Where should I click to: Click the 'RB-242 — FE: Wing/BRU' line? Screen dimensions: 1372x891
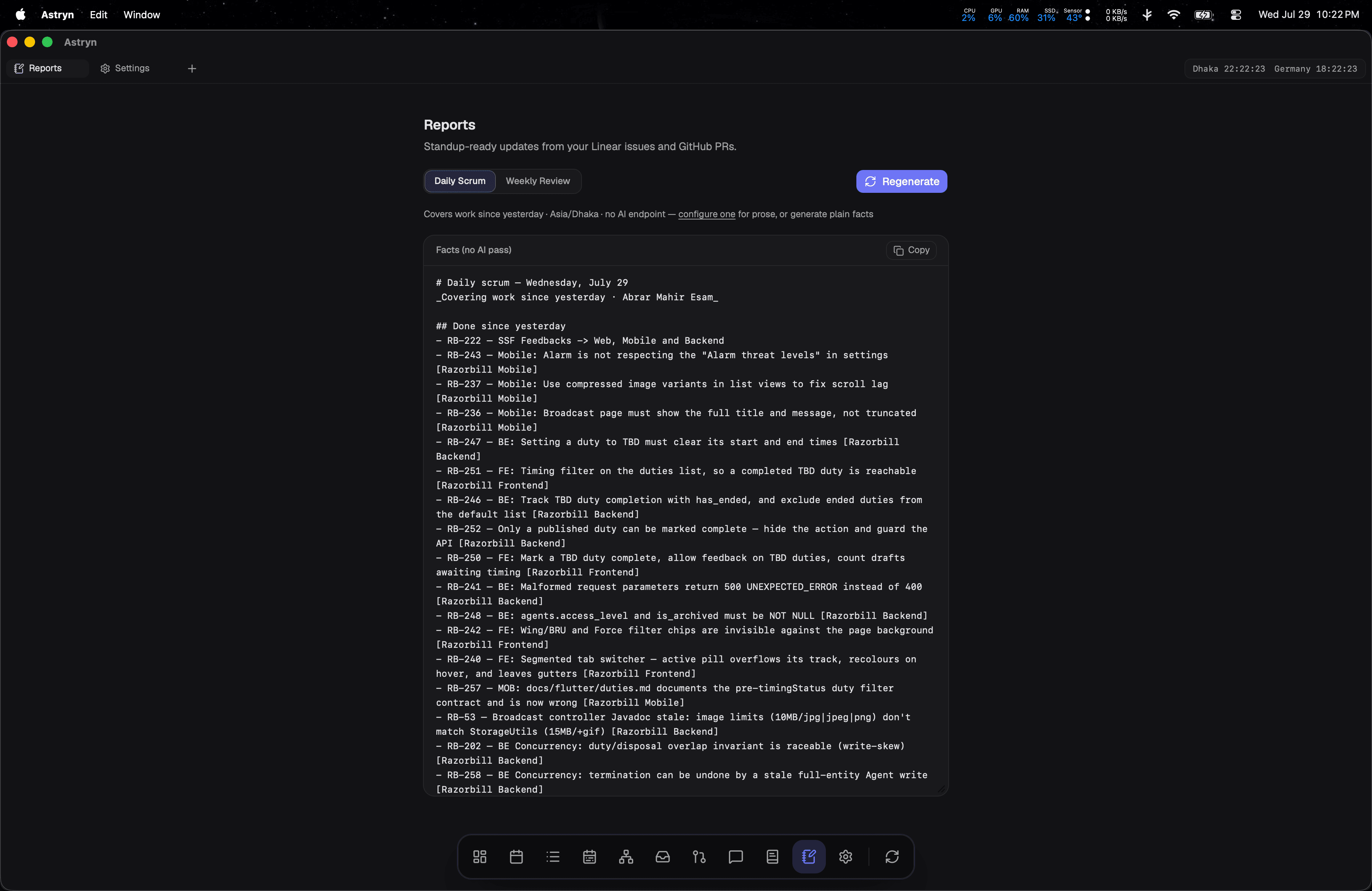pos(684,638)
